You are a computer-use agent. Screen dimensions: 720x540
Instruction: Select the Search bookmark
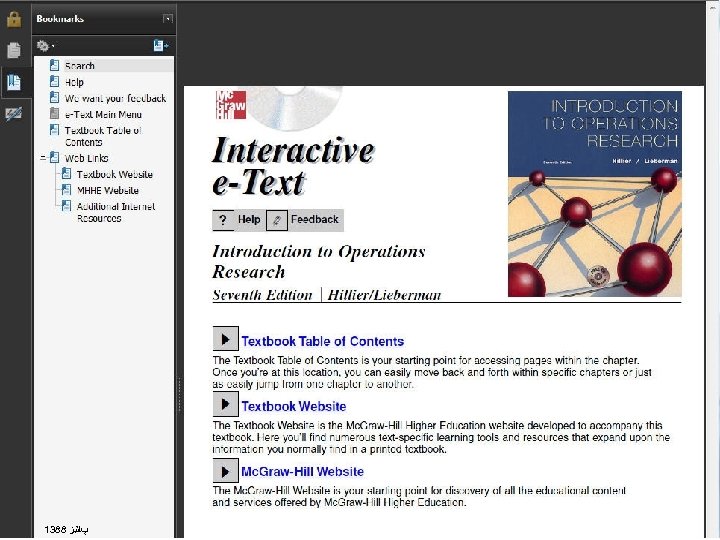pos(79,66)
